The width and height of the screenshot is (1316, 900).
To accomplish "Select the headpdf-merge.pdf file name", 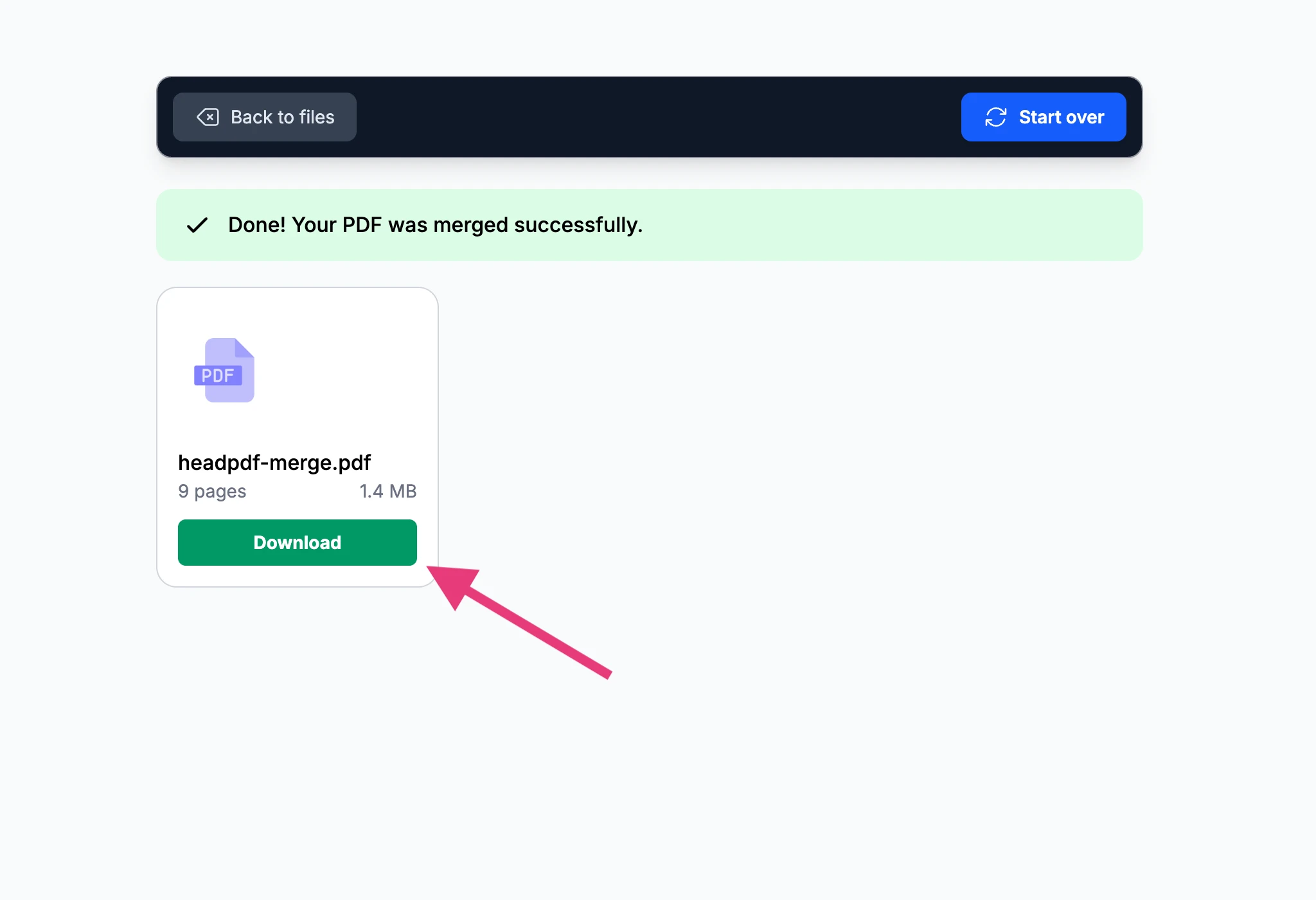I will tap(274, 463).
